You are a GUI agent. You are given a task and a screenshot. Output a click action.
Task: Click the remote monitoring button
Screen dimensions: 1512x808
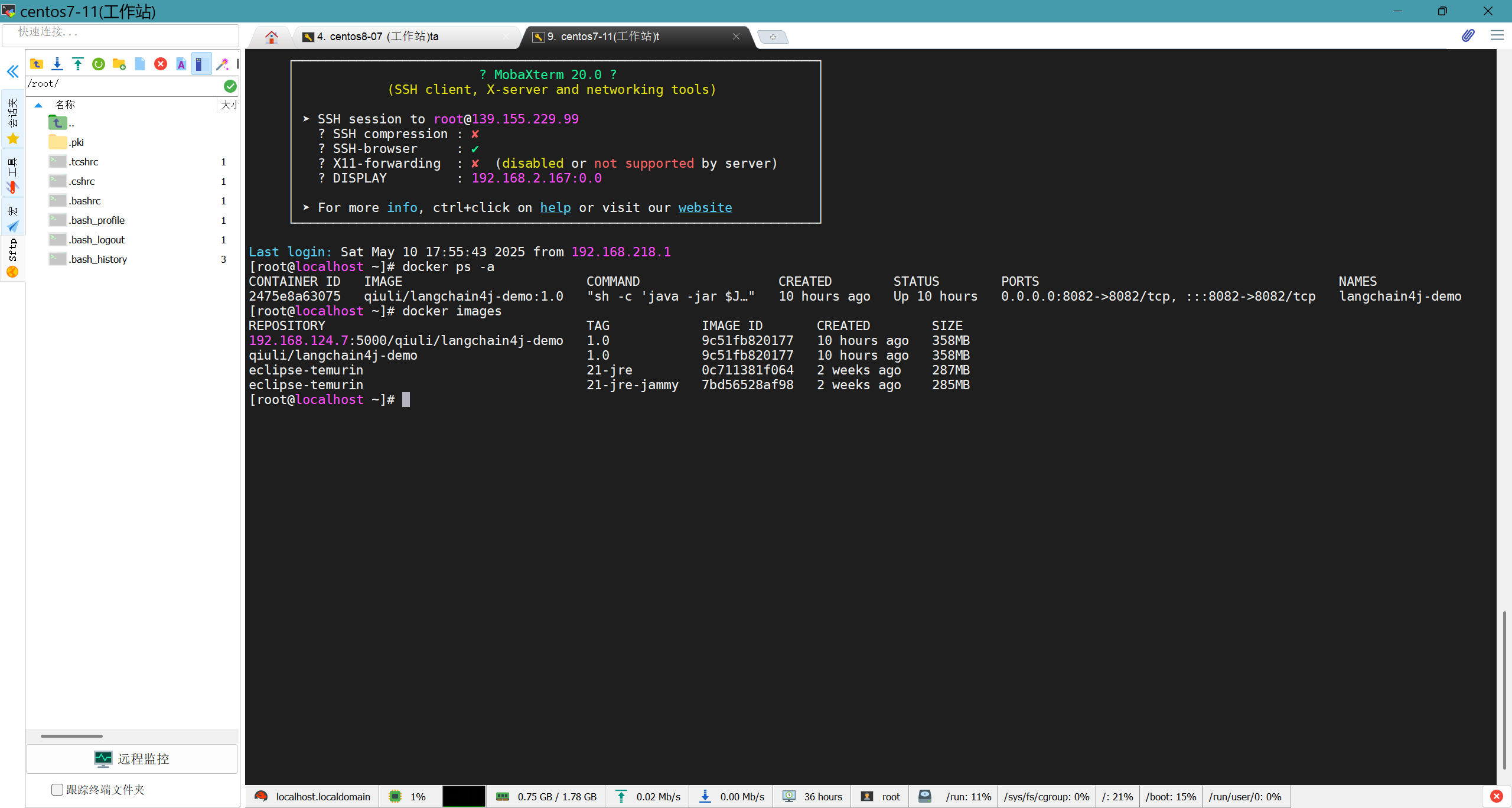pyautogui.click(x=132, y=759)
